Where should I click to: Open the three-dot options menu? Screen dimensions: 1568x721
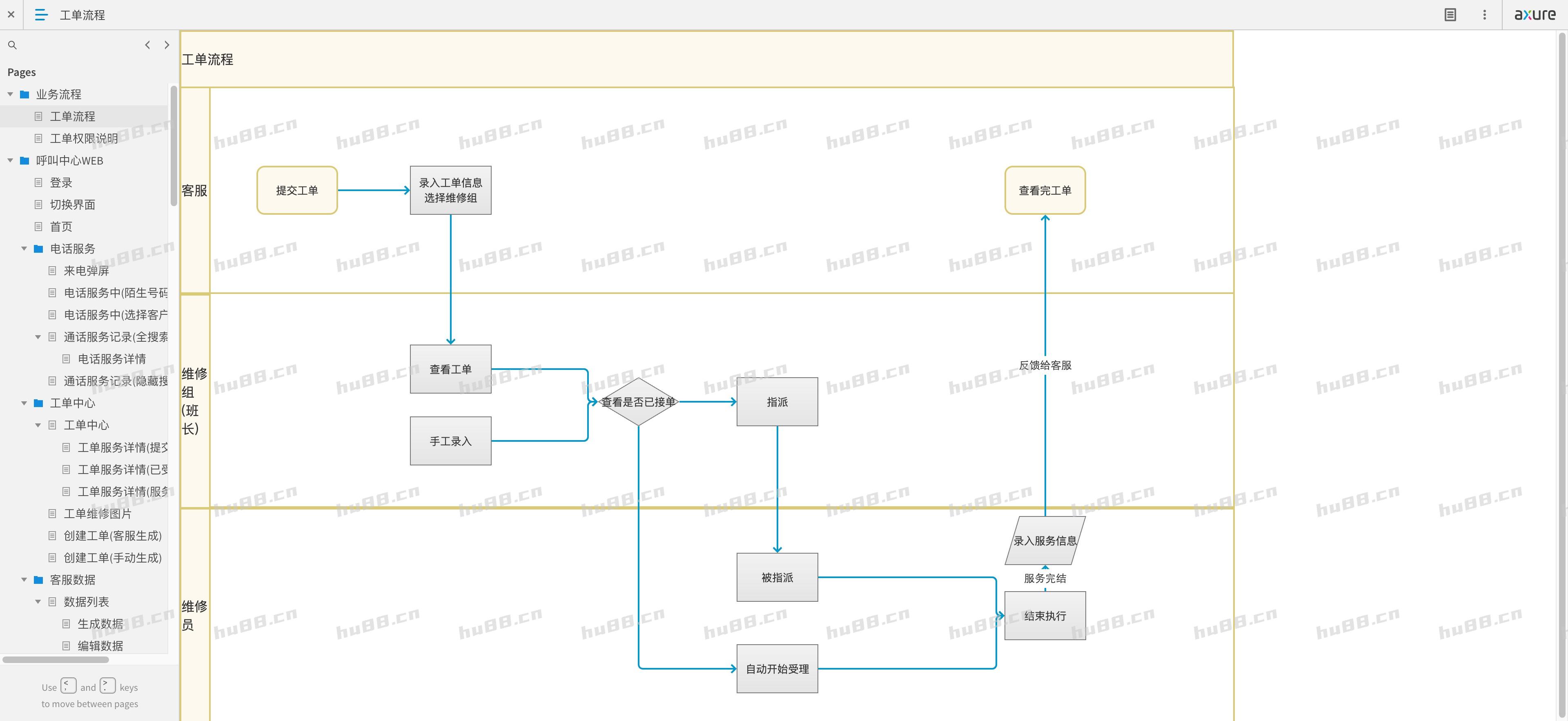(1484, 15)
